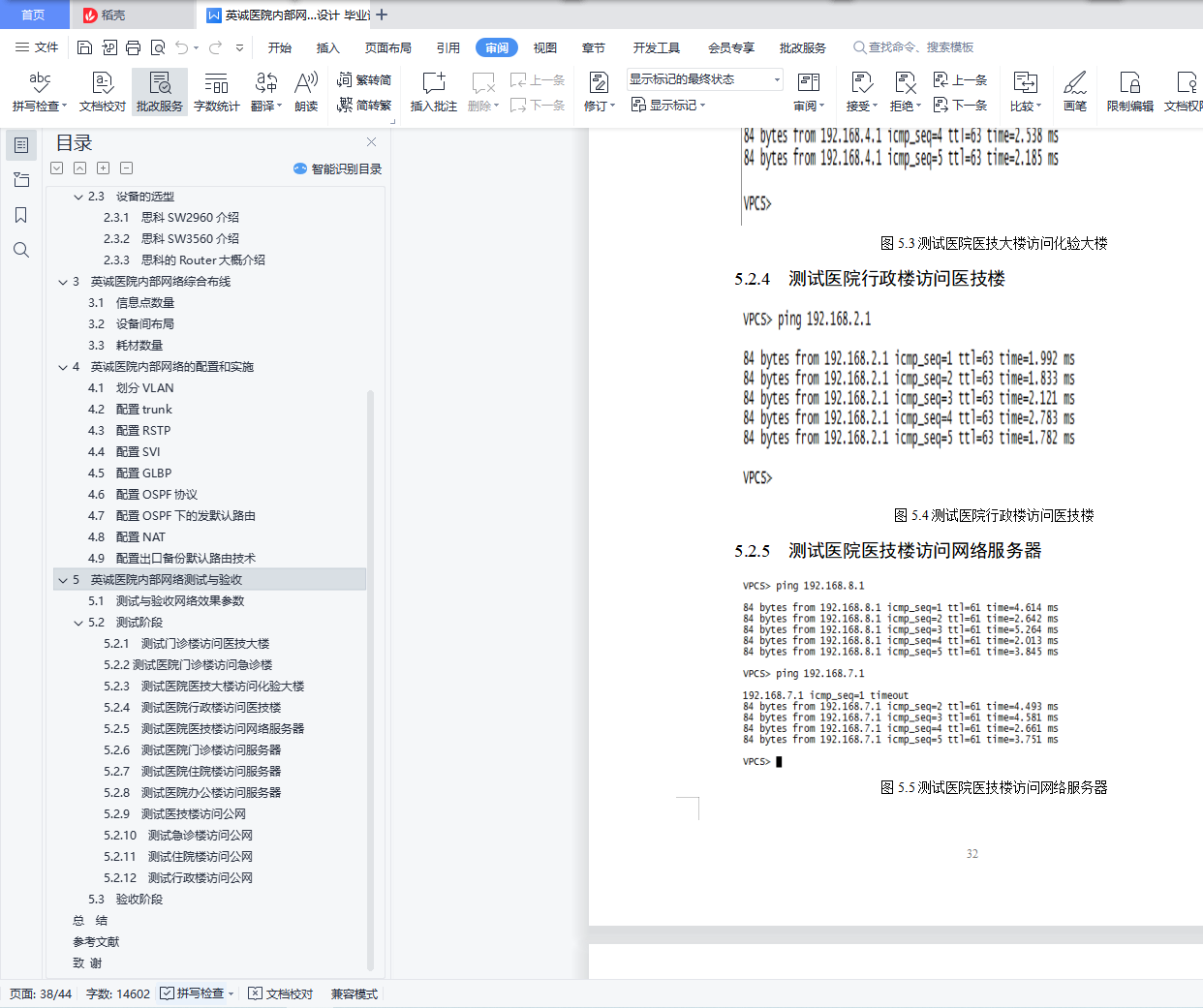Collapse the 5.2 测试阶段 node
The height and width of the screenshot is (1008, 1203).
point(78,623)
